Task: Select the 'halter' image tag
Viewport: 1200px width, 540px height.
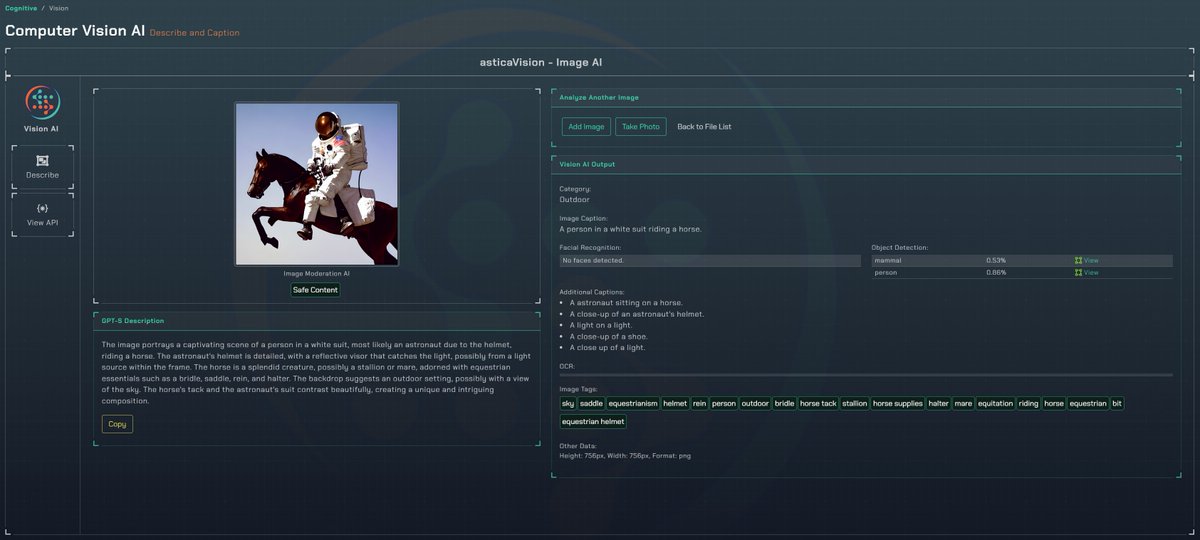Action: tap(938, 403)
